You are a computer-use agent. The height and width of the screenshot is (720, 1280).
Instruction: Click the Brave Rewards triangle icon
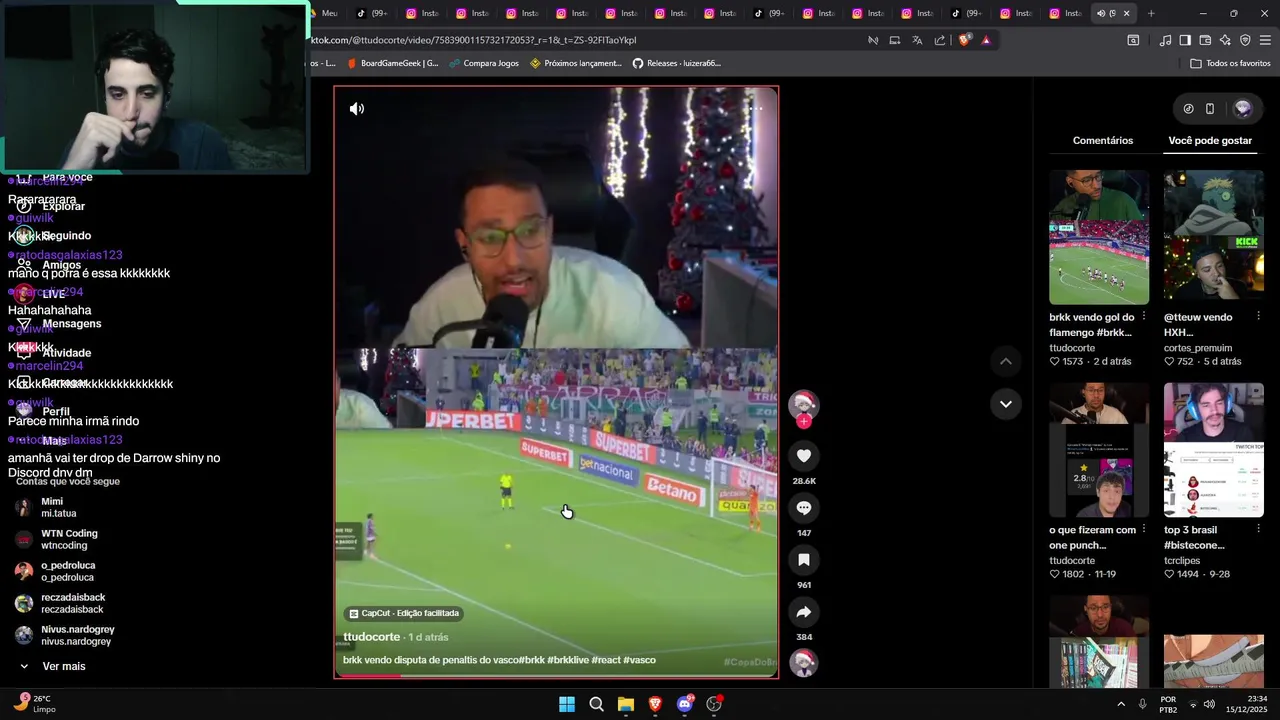(x=986, y=40)
